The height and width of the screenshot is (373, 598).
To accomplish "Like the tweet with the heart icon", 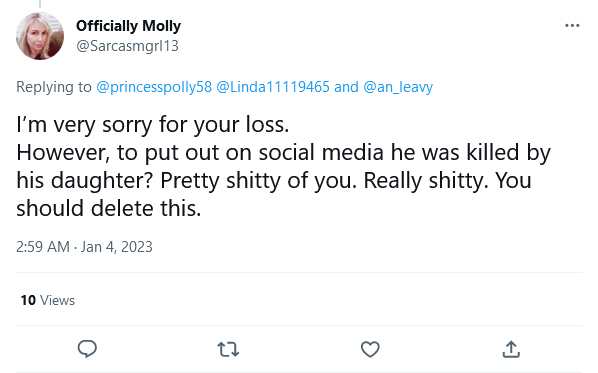I will pyautogui.click(x=370, y=349).
